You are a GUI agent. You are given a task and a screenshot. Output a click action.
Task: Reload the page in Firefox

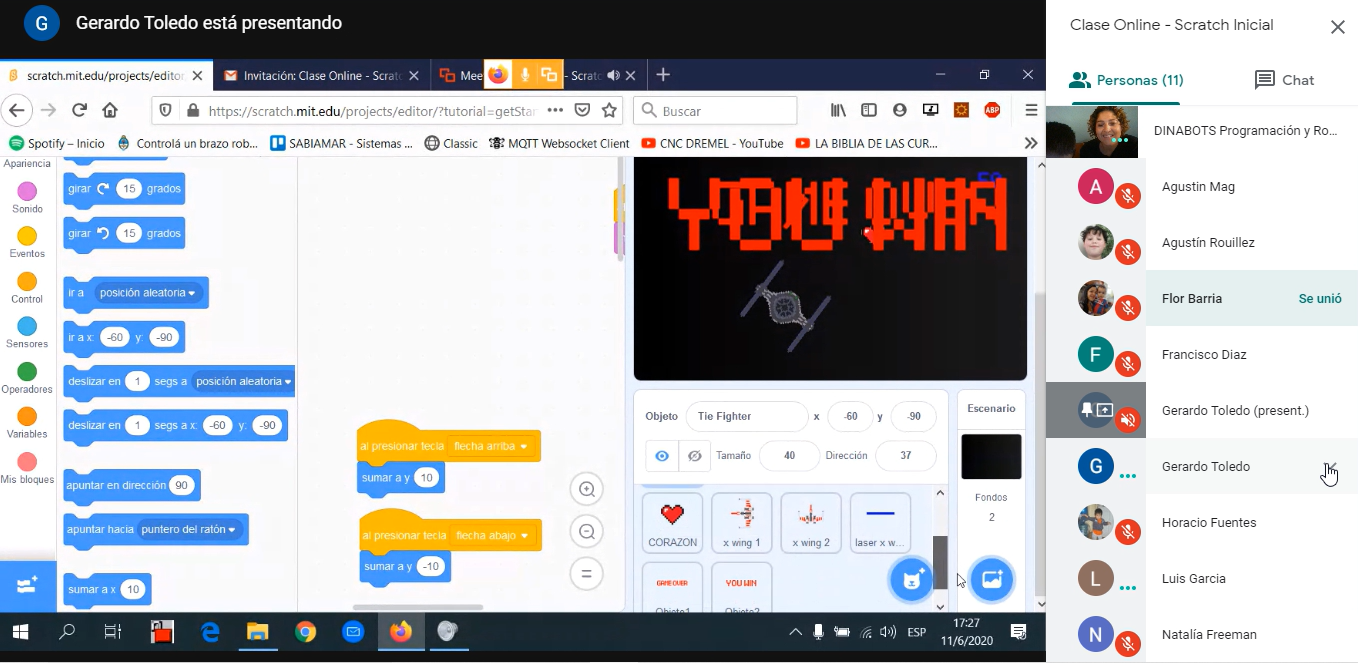(x=80, y=110)
